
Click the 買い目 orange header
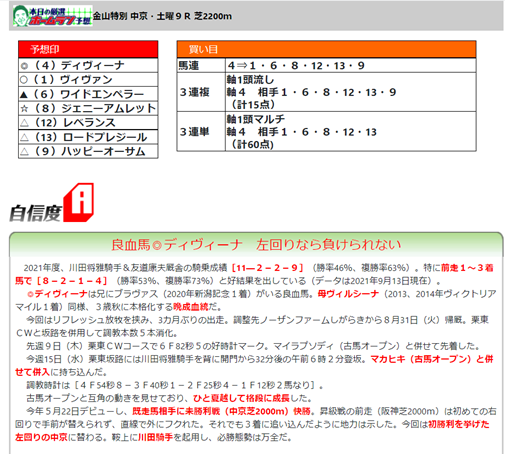326,49
